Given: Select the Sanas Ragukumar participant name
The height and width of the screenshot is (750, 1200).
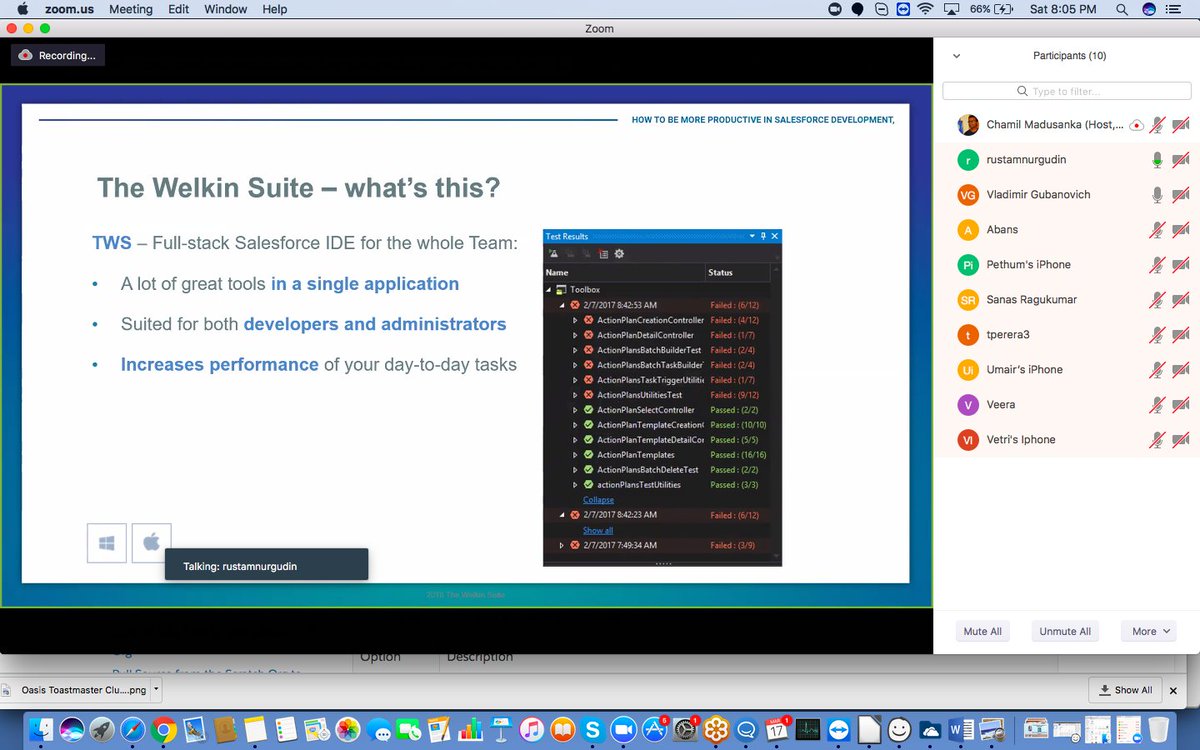Looking at the screenshot, I should (x=1032, y=300).
